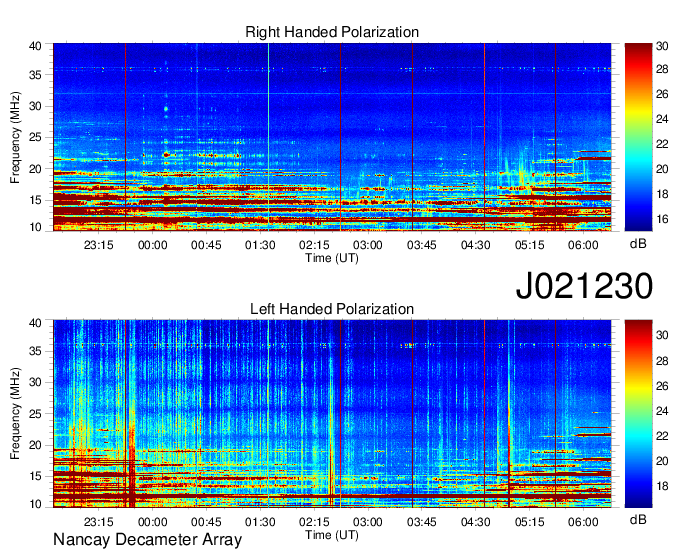
Task: Click 04:30 tick under left-handed plot
Action: click(x=475, y=522)
